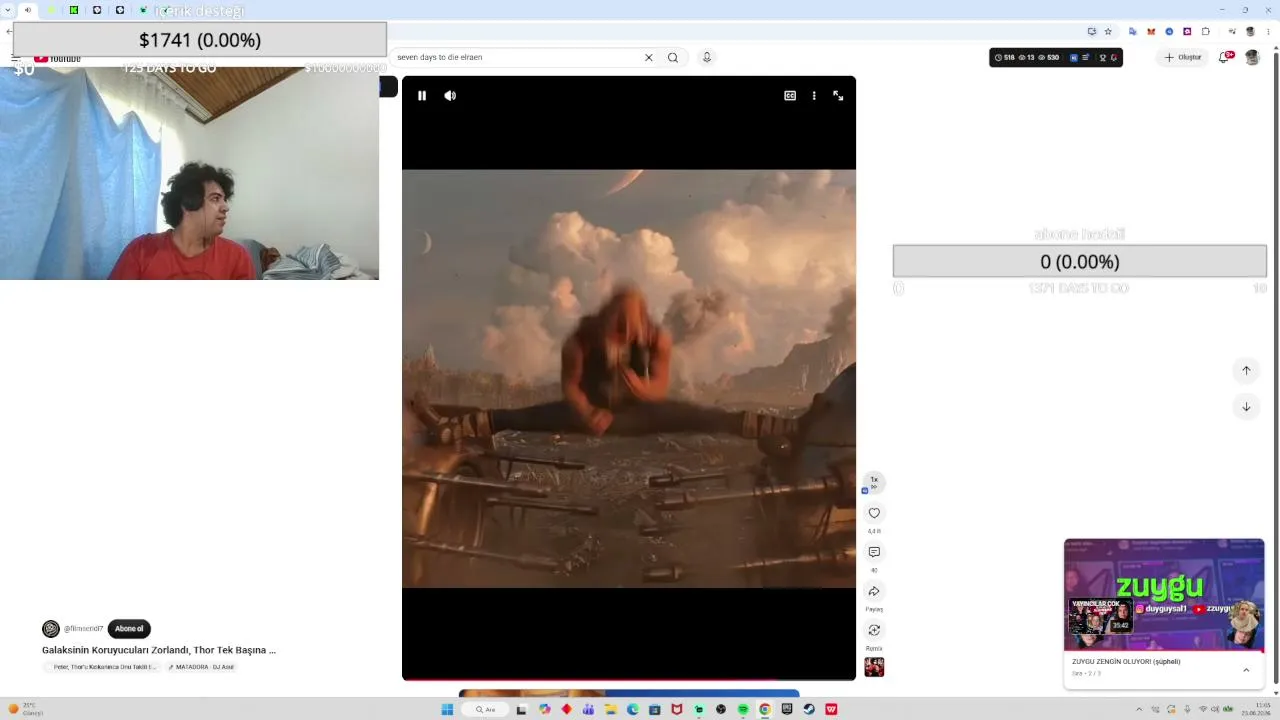The image size is (1280, 720).
Task: Pause the Shorts video
Action: tap(422, 96)
